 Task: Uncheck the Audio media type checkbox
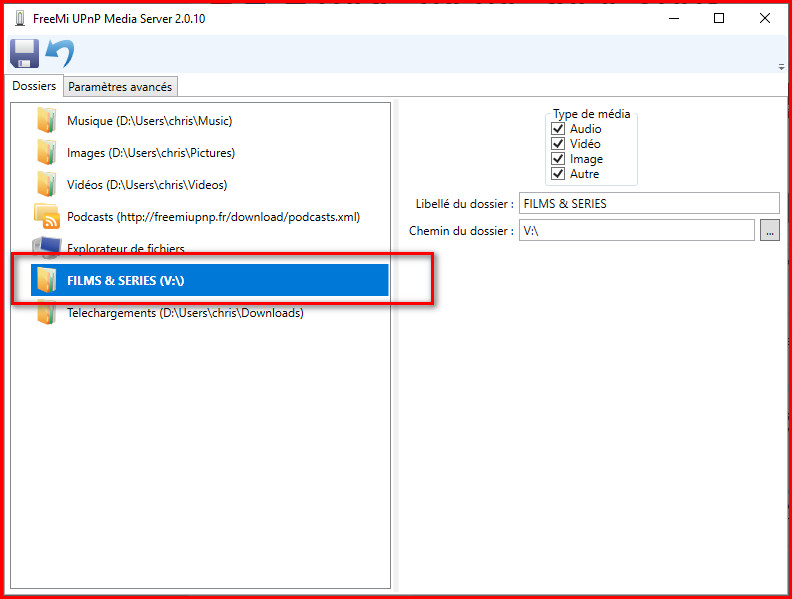click(558, 129)
